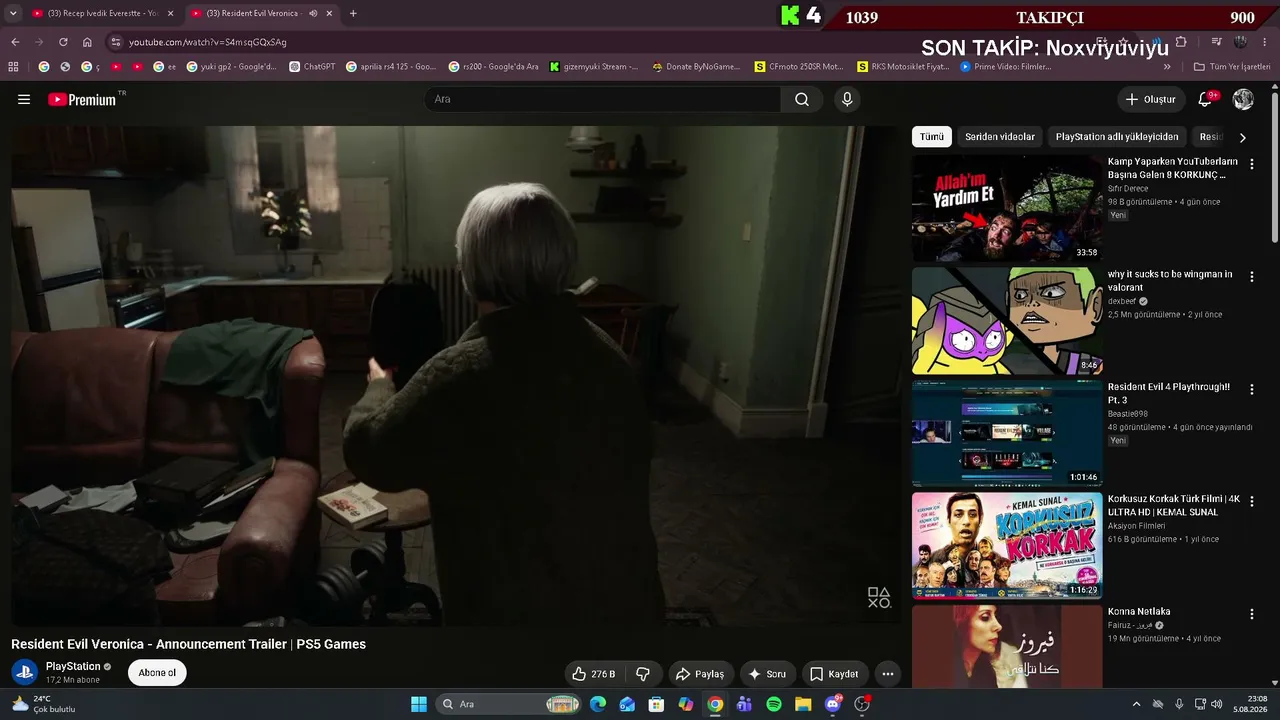Open Korkusuz Korkak Türk Filmi thumbnail
This screenshot has height=720, width=1280.
click(1007, 546)
